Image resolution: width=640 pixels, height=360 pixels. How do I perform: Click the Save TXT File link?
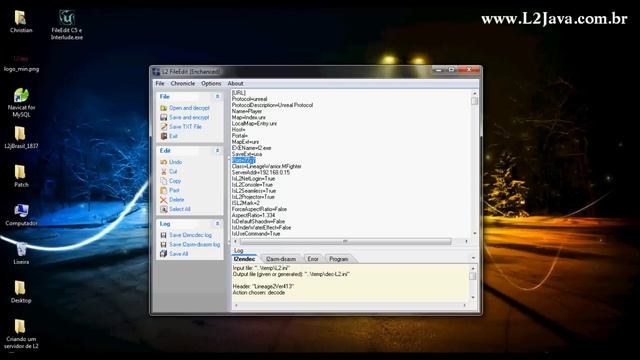click(185, 127)
